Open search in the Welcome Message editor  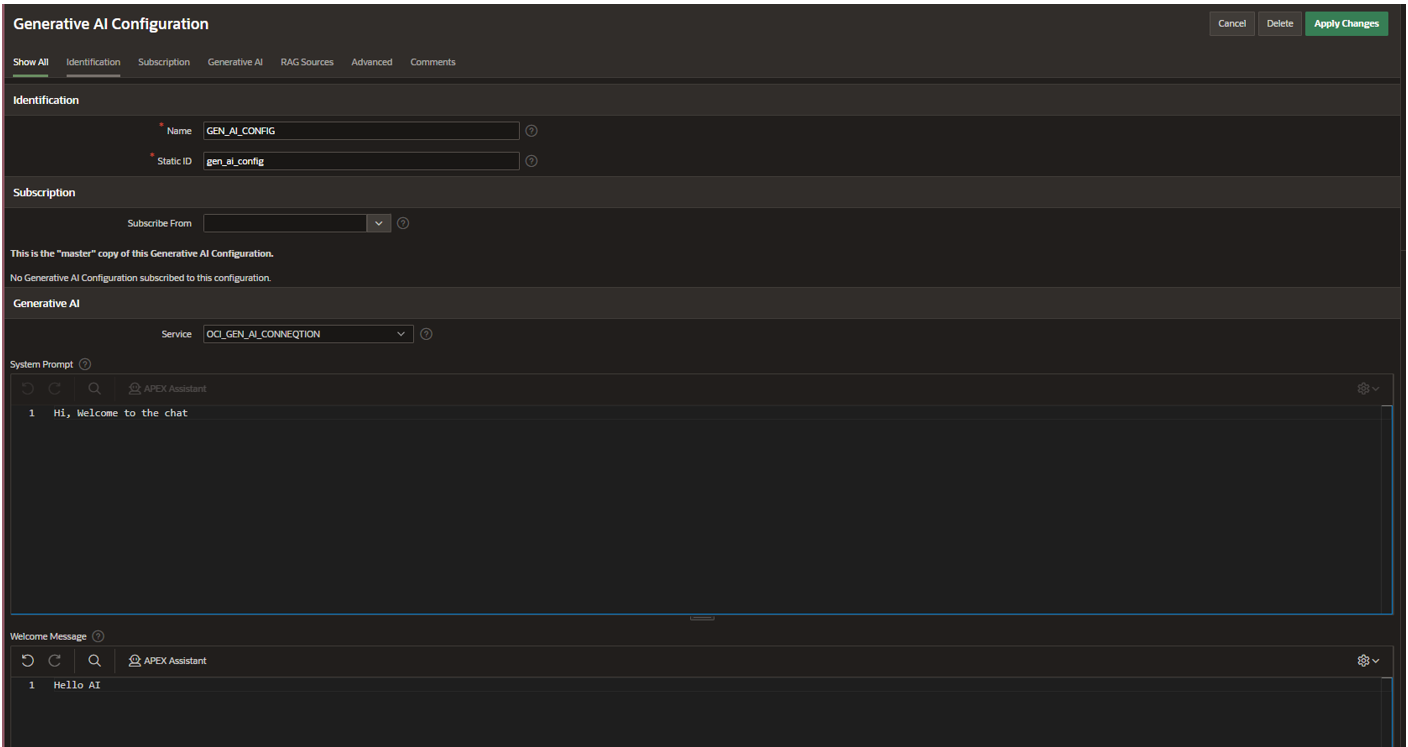[x=94, y=661]
